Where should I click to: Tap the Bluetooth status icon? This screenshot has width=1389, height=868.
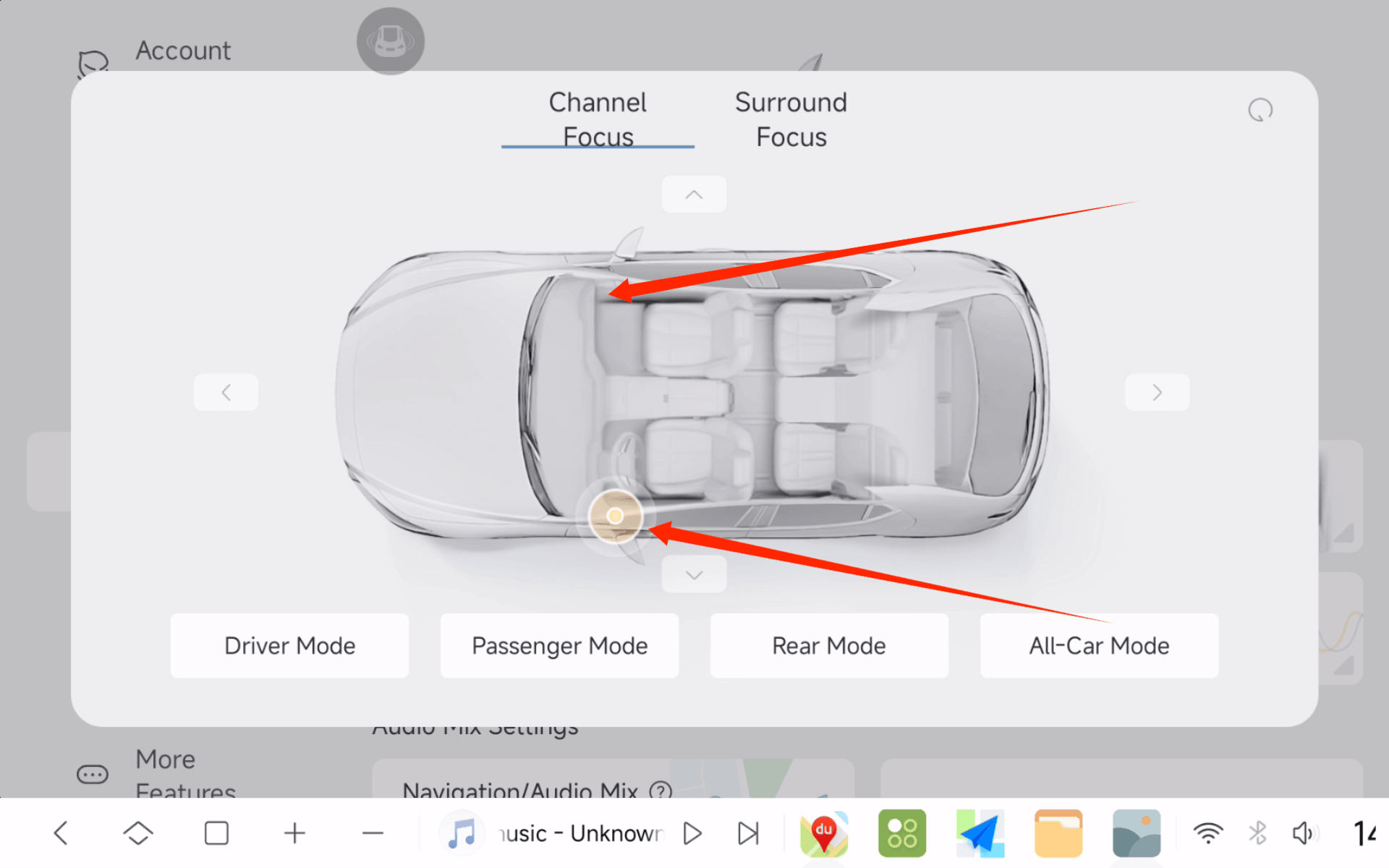[1257, 833]
